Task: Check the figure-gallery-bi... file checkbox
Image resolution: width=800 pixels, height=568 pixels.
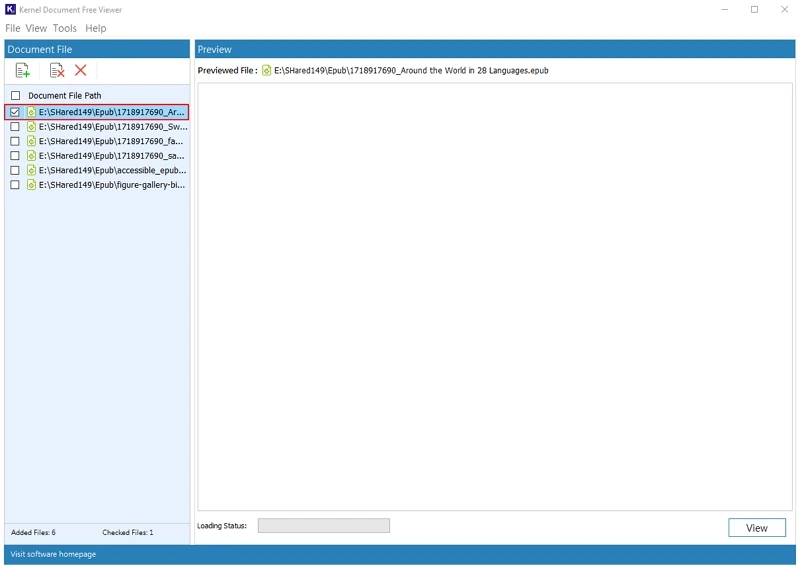Action: [x=15, y=185]
